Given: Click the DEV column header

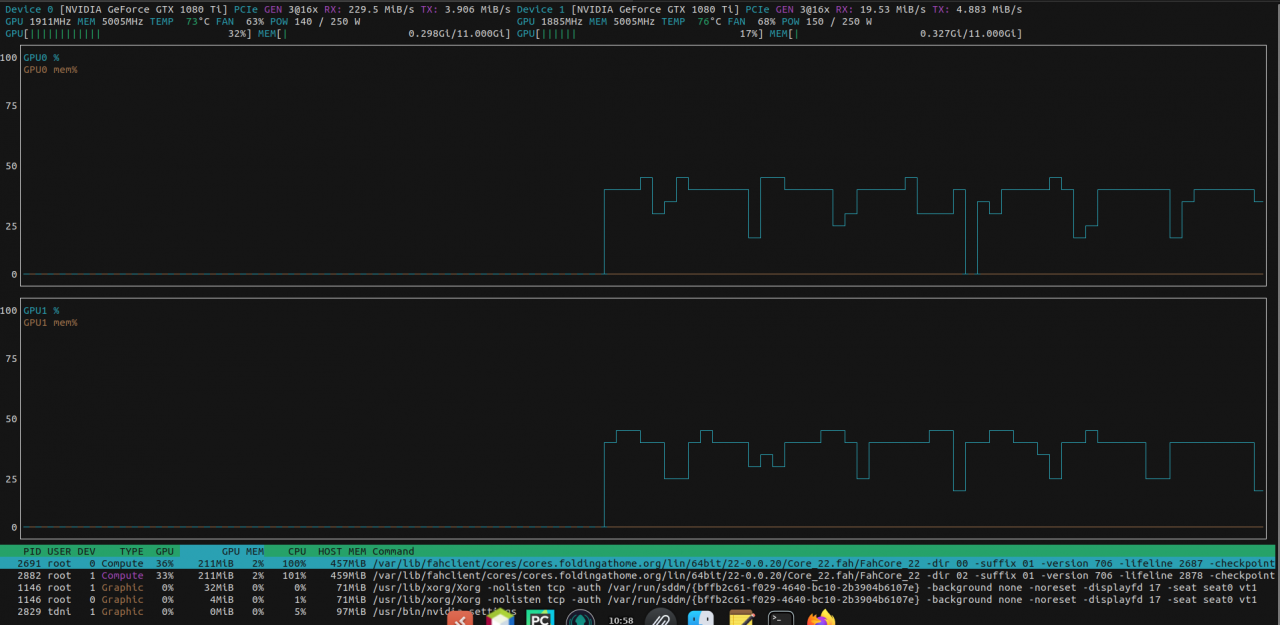Looking at the screenshot, I should click(x=87, y=551).
